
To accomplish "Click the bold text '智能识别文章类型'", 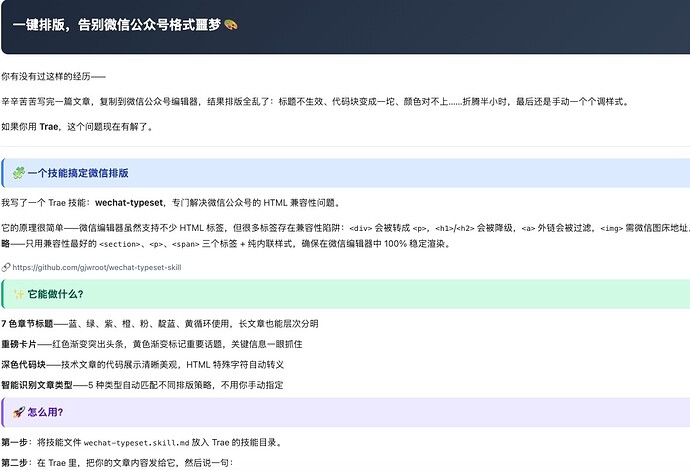I will 37,385.
